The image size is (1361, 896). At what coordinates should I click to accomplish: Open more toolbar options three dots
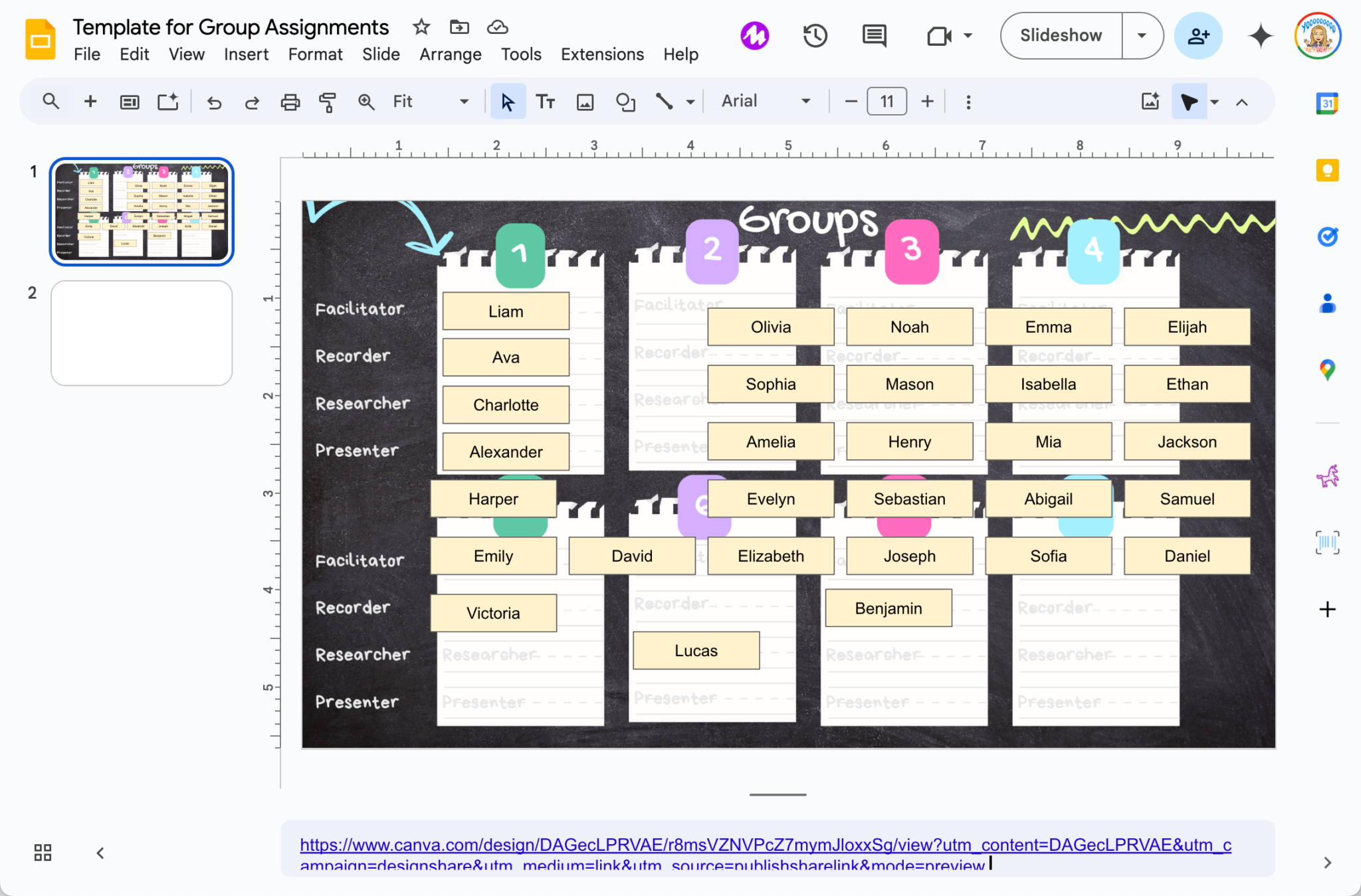tap(968, 102)
